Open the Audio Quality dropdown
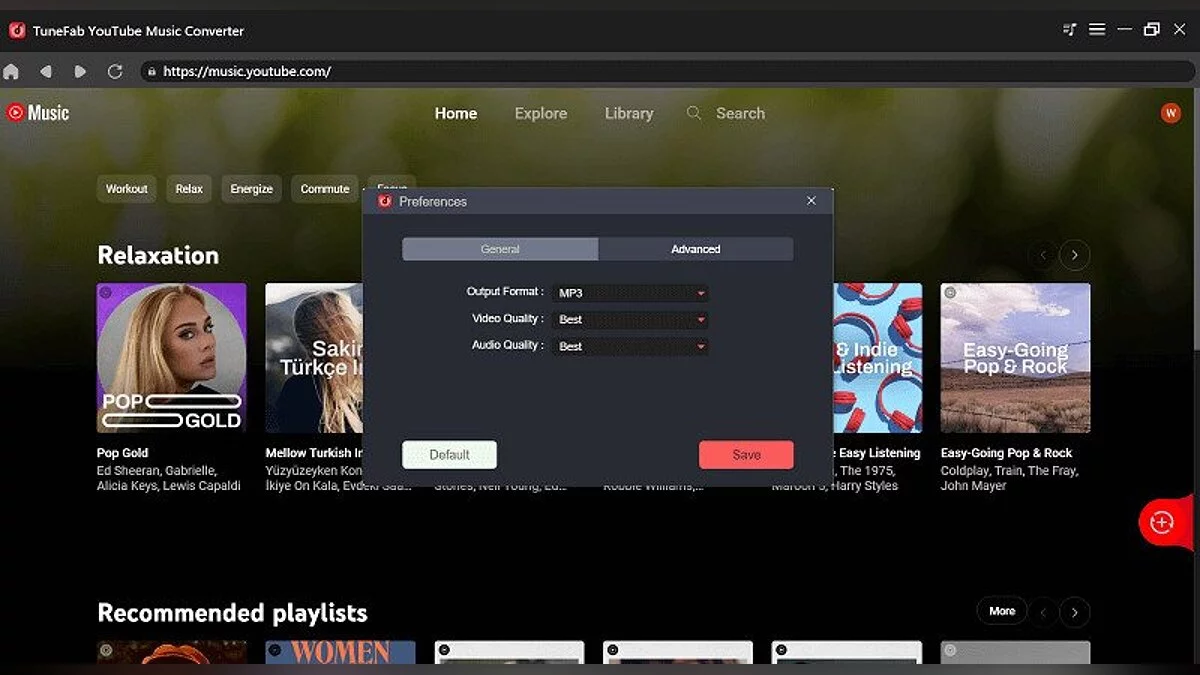Screen dimensions: 1200x675 pyautogui.click(x=632, y=346)
